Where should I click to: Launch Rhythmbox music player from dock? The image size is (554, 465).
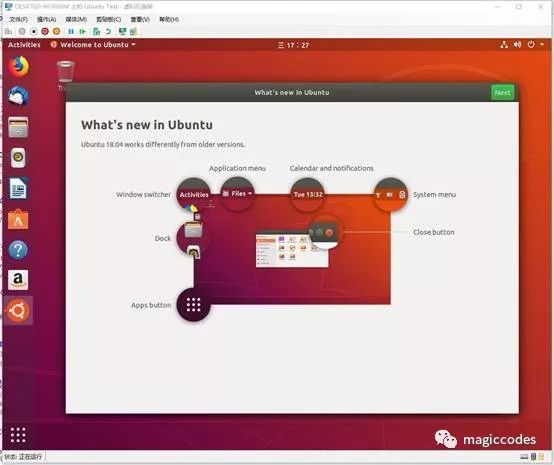tap(18, 158)
